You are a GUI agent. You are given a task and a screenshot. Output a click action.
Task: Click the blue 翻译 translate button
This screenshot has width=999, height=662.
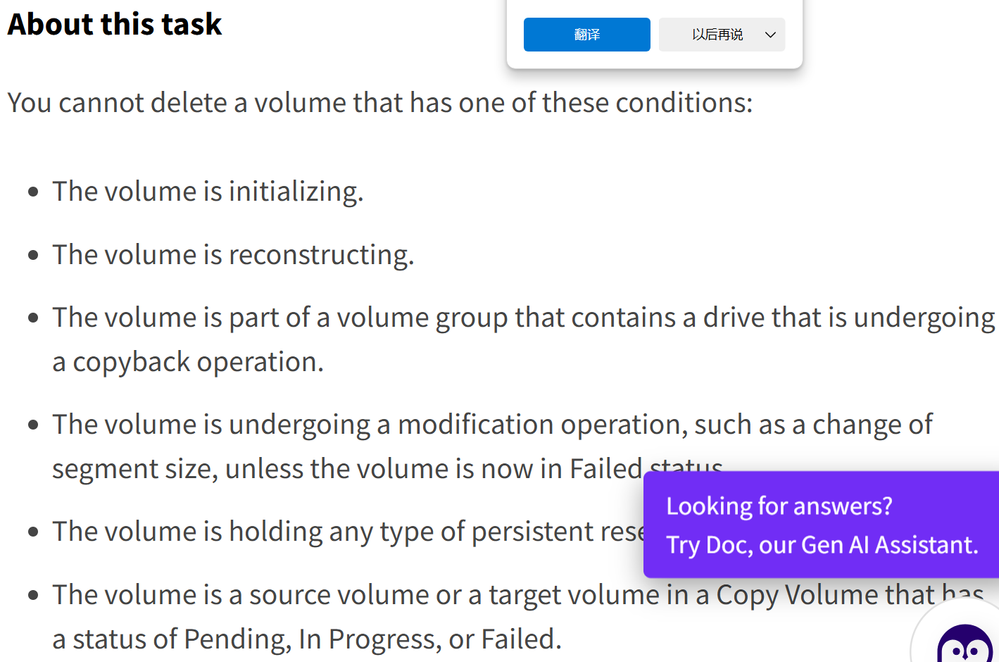click(x=587, y=35)
